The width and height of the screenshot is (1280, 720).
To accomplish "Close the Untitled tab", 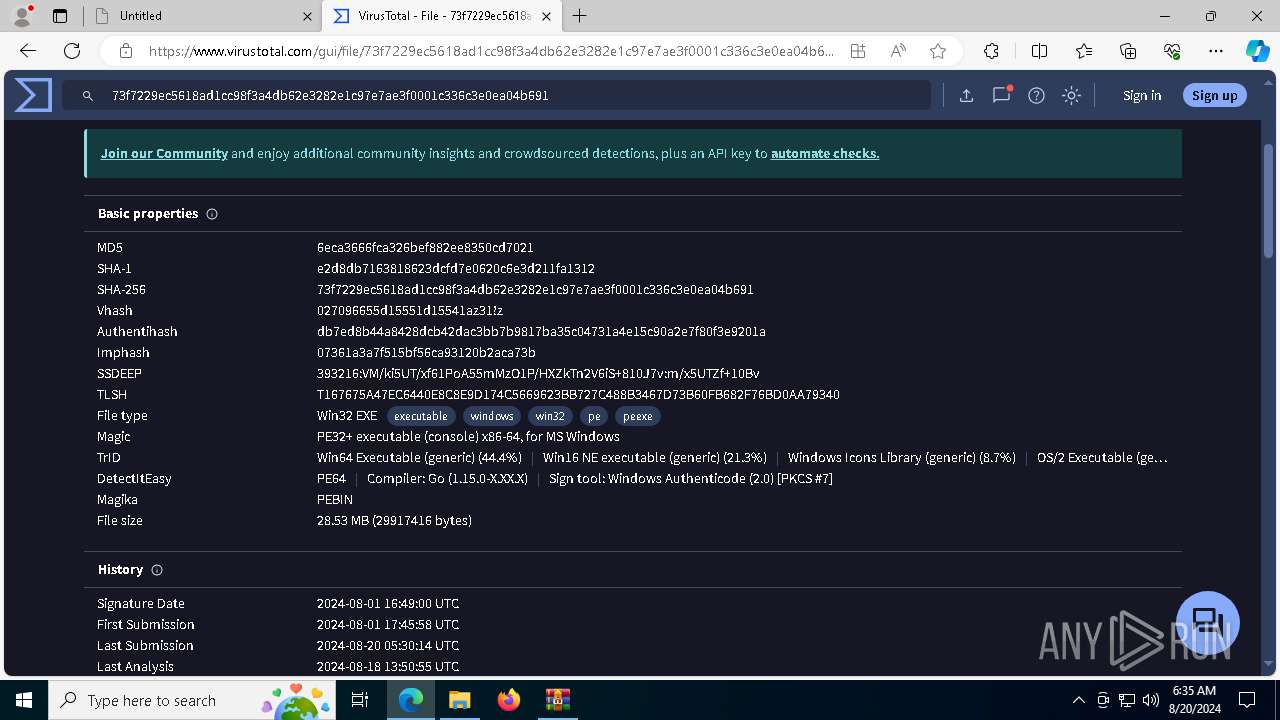I will (307, 16).
